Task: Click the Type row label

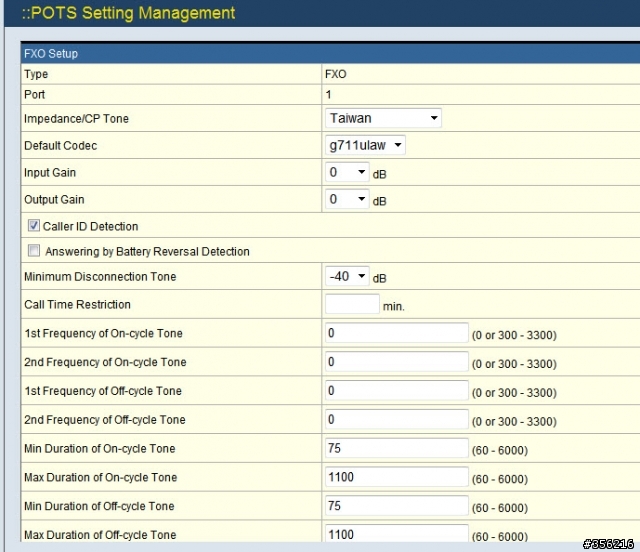Action: (x=36, y=74)
